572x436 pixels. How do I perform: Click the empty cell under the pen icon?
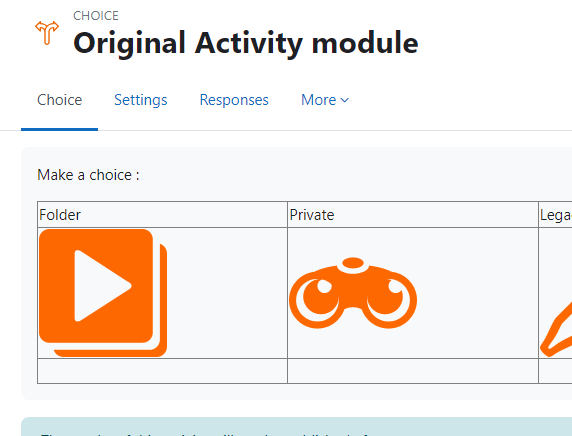555,371
